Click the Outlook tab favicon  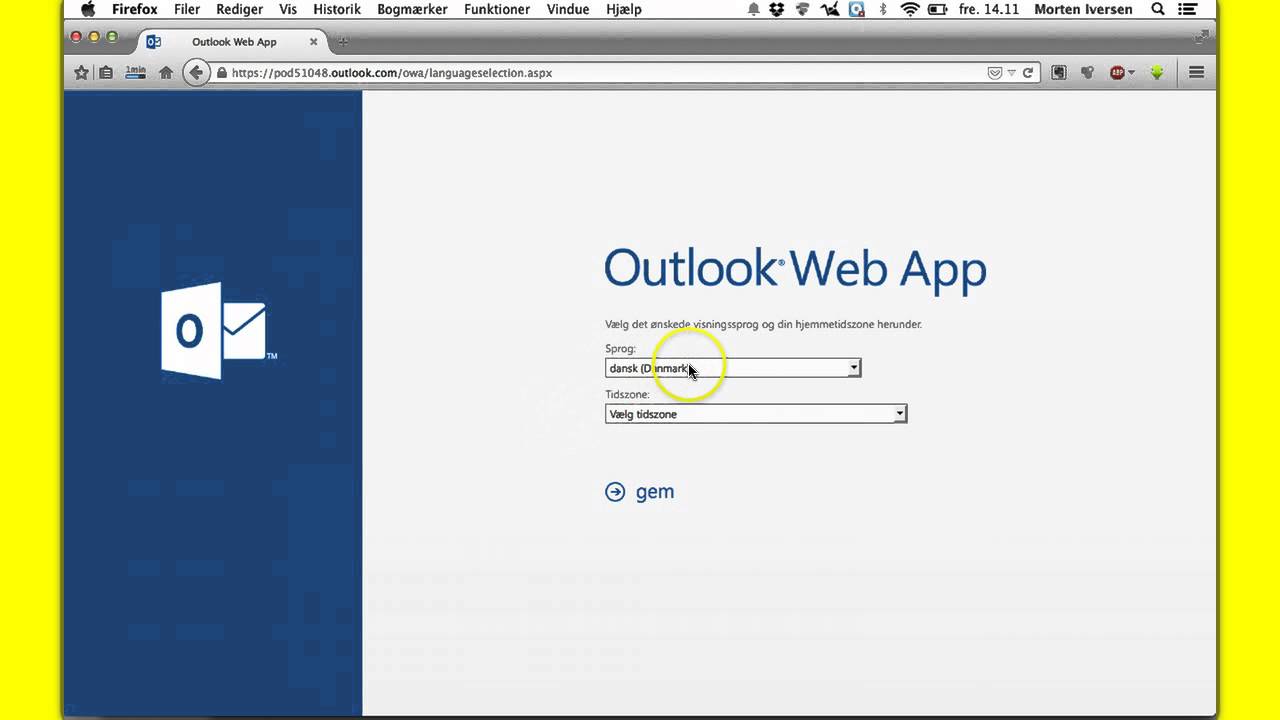(x=153, y=42)
